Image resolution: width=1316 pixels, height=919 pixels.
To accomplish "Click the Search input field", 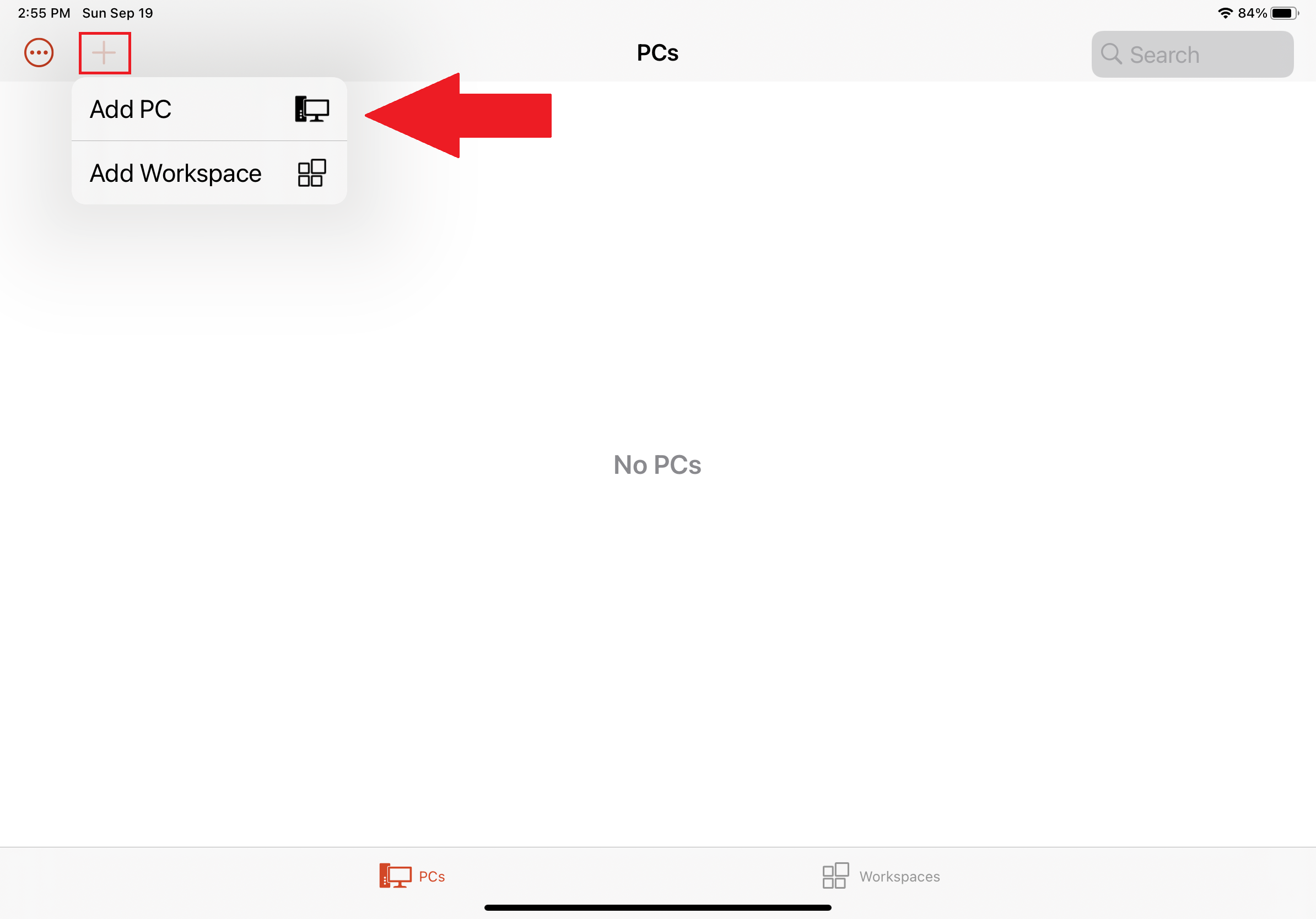I will [x=1192, y=54].
